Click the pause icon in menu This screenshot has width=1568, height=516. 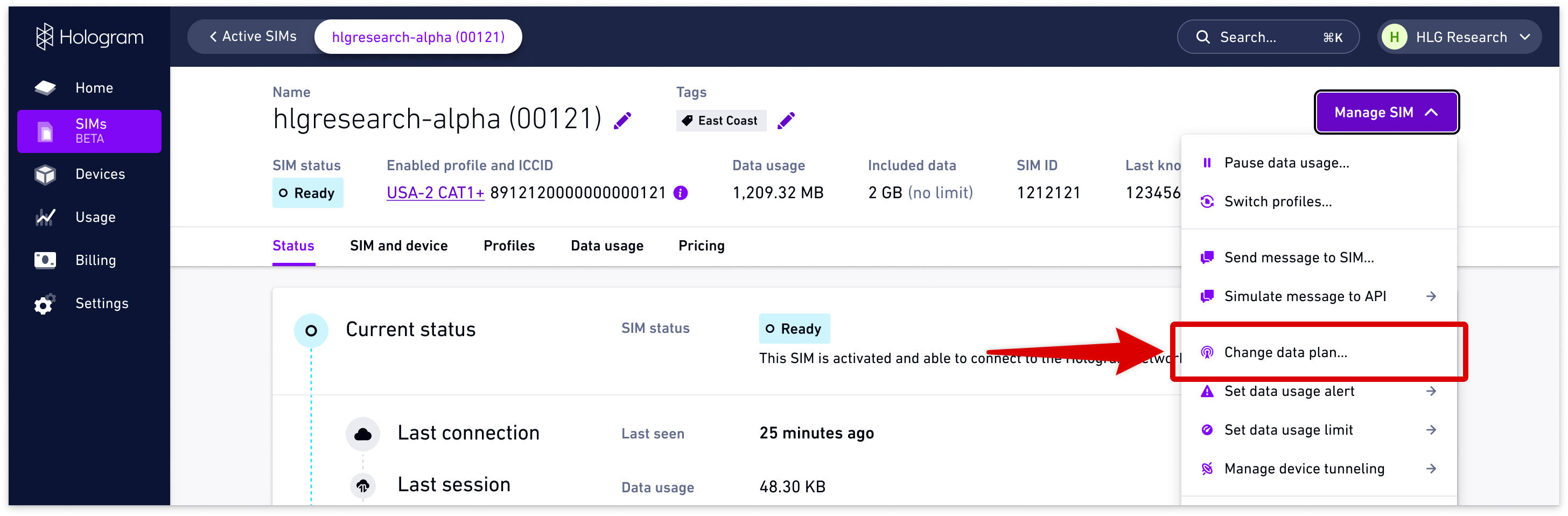click(1207, 163)
